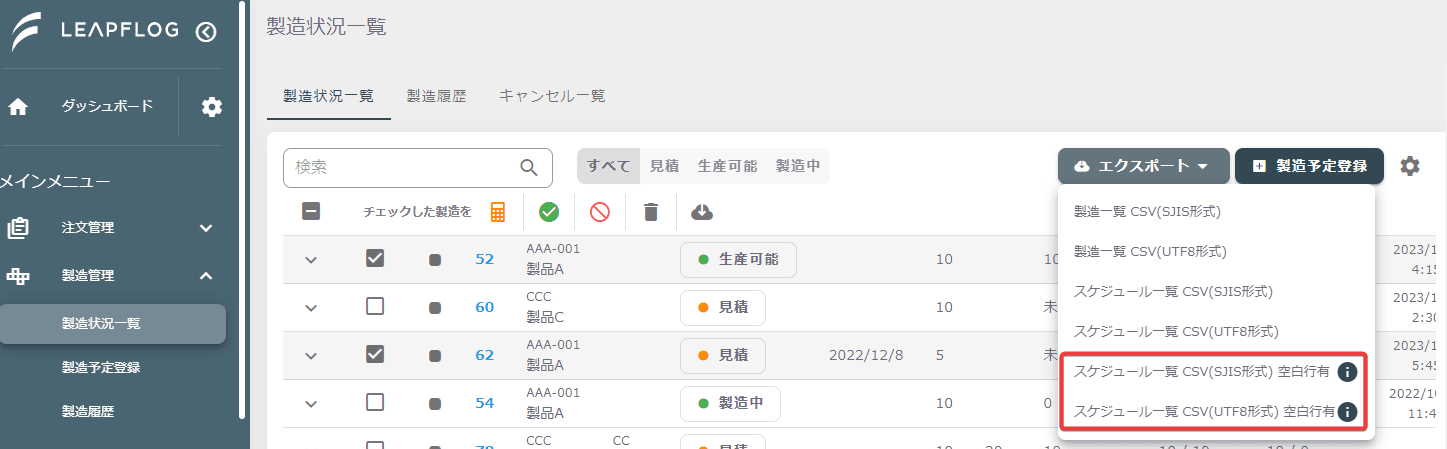
Task: Click the 製造予定登録 button
Action: click(1309, 166)
